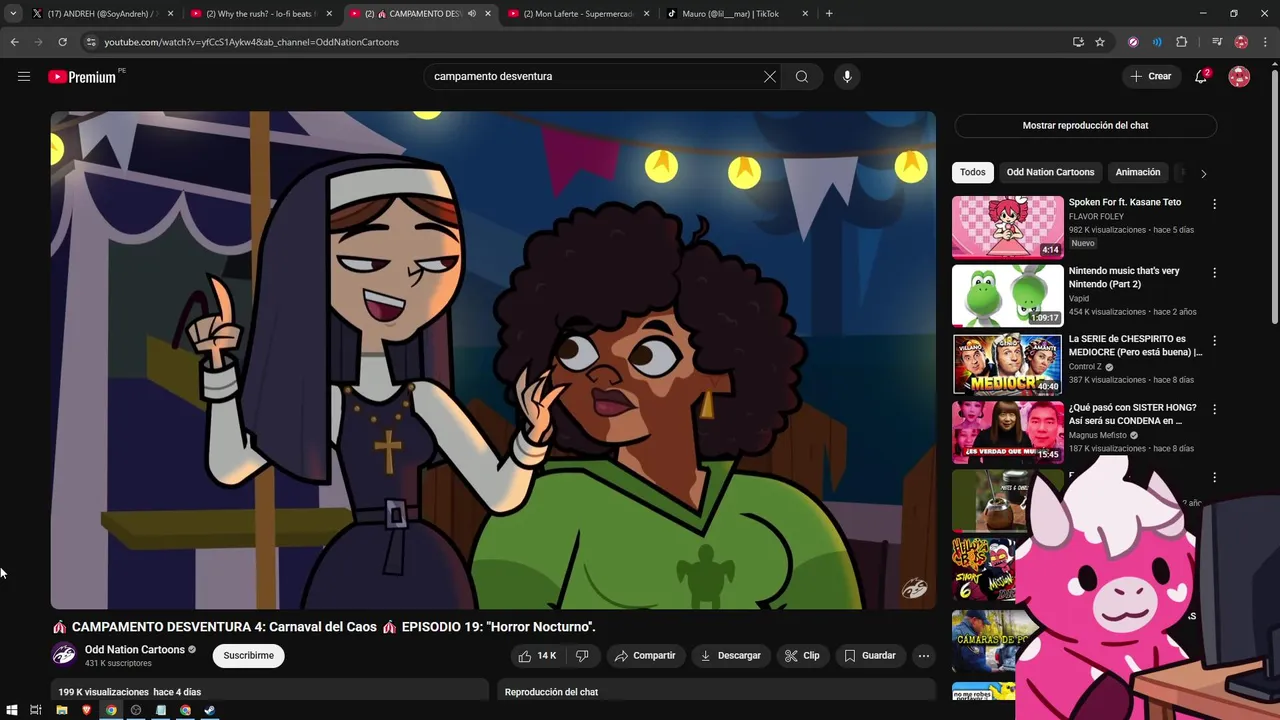The width and height of the screenshot is (1280, 720).
Task: Share video with the Compartir button
Action: [645, 656]
